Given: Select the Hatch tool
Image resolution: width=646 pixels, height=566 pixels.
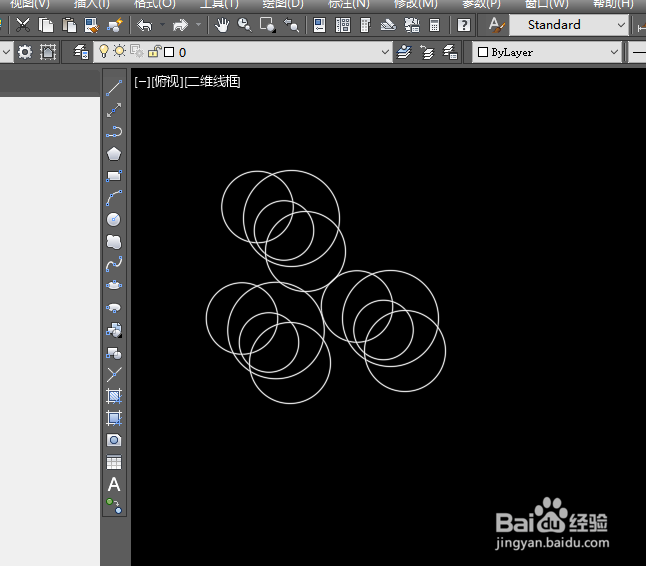Looking at the screenshot, I should click(x=114, y=396).
